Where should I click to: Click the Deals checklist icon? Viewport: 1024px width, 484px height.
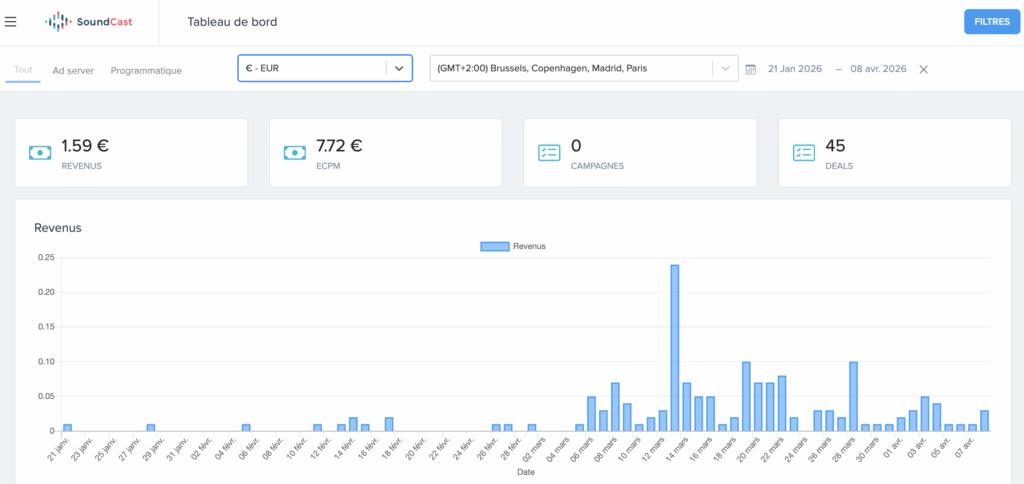pyautogui.click(x=804, y=153)
